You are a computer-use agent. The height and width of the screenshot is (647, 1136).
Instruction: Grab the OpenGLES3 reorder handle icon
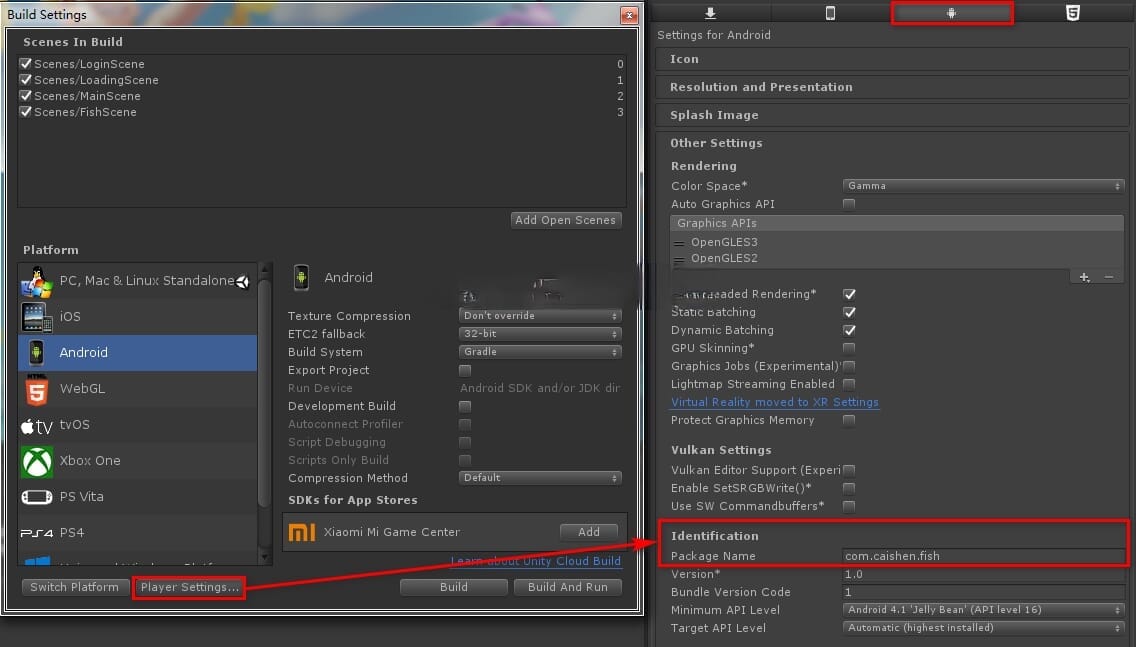pos(679,243)
